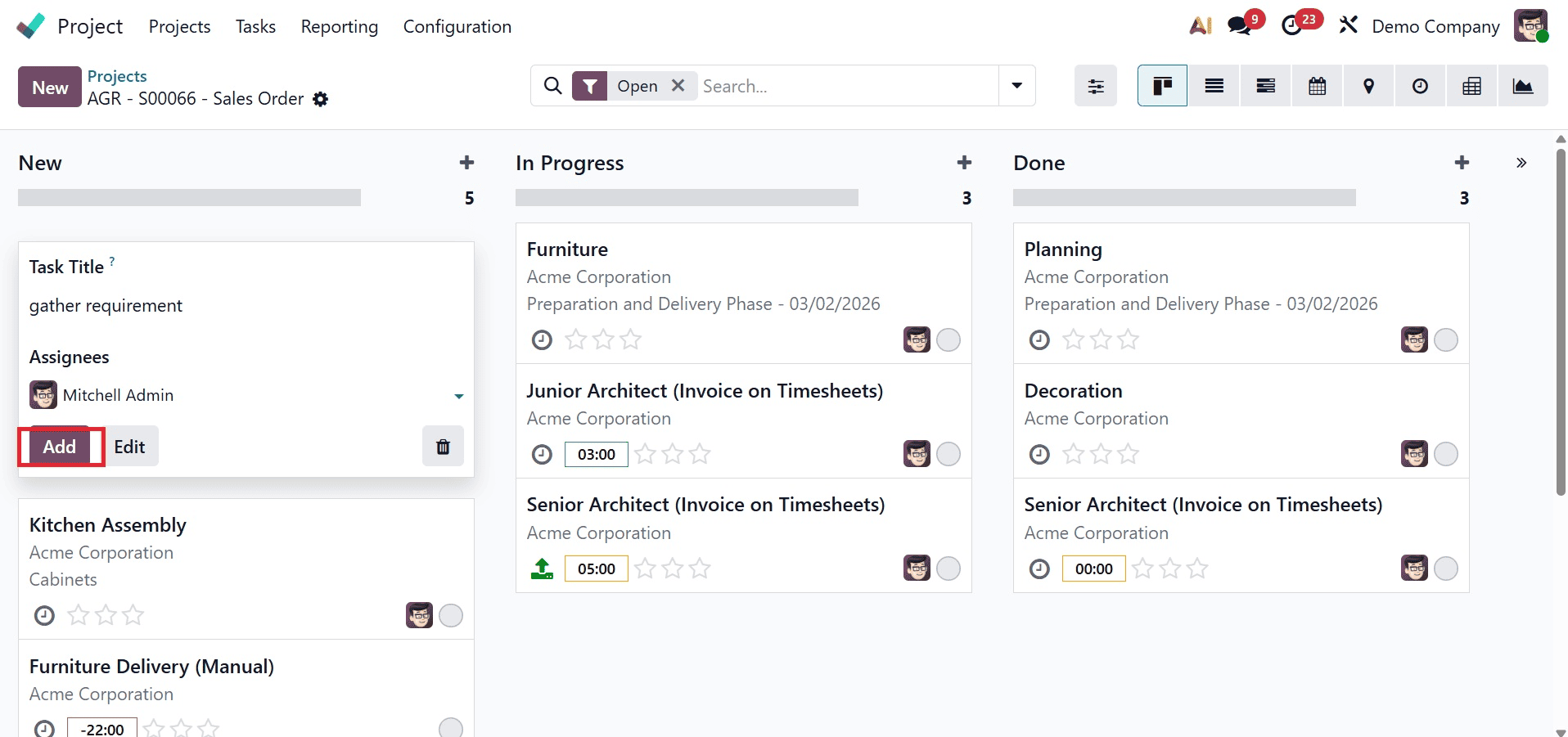Open the Assignees dropdown arrow

pos(459,396)
